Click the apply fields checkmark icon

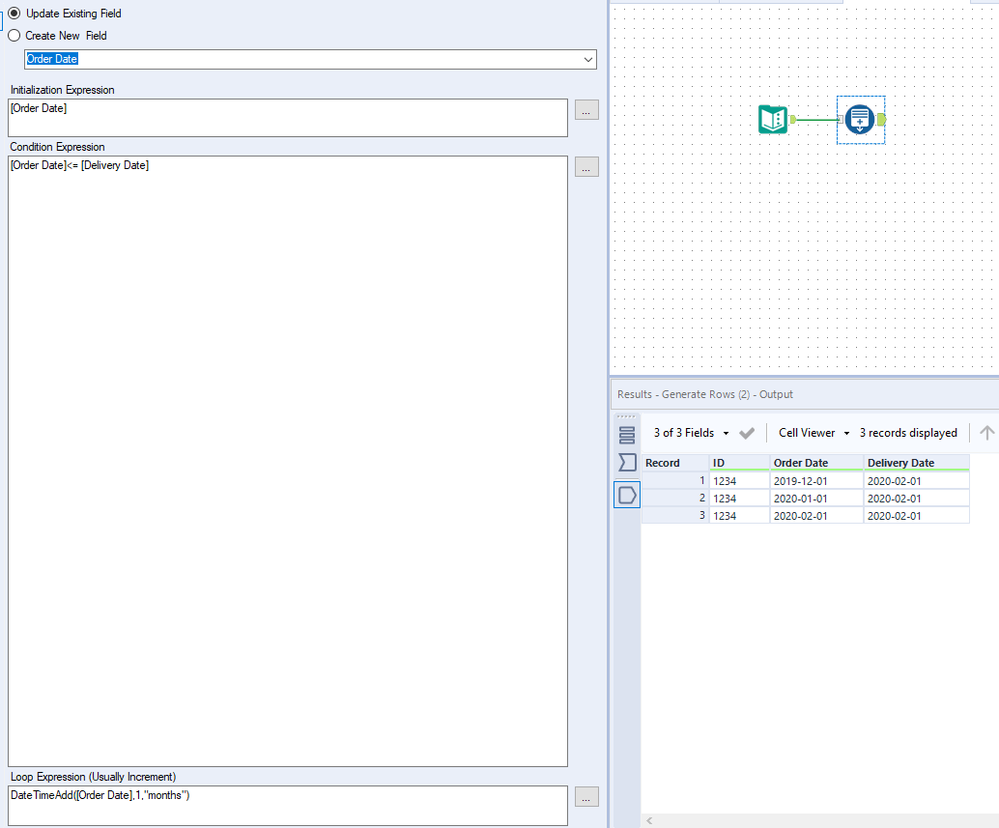click(747, 433)
